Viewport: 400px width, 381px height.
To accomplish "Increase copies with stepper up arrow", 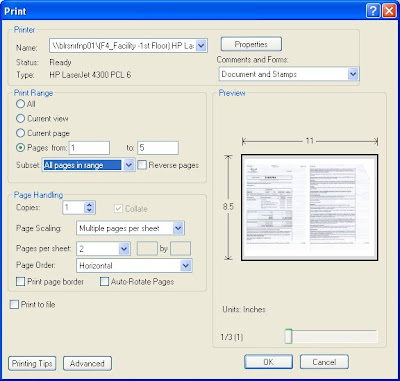I will (x=89, y=205).
